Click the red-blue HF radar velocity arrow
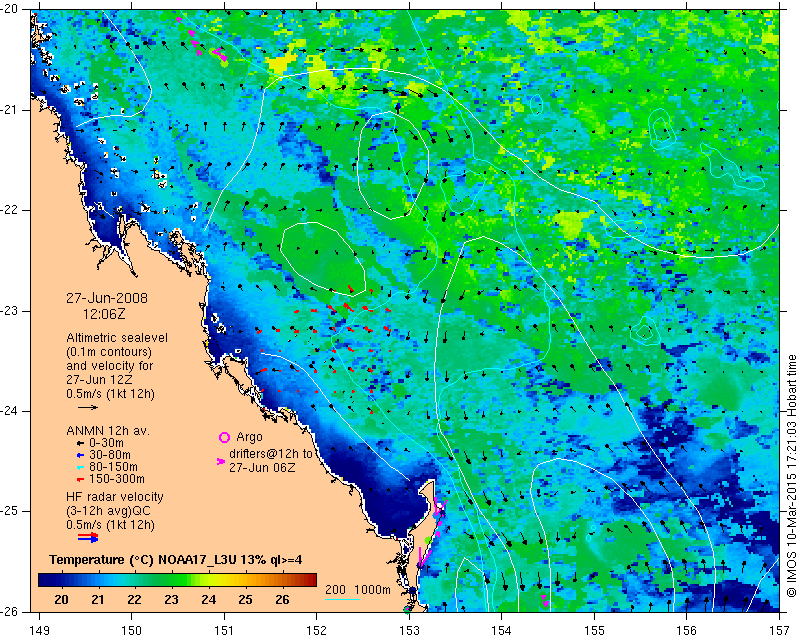Image resolution: width=800 pixels, height=640 pixels. 88,537
